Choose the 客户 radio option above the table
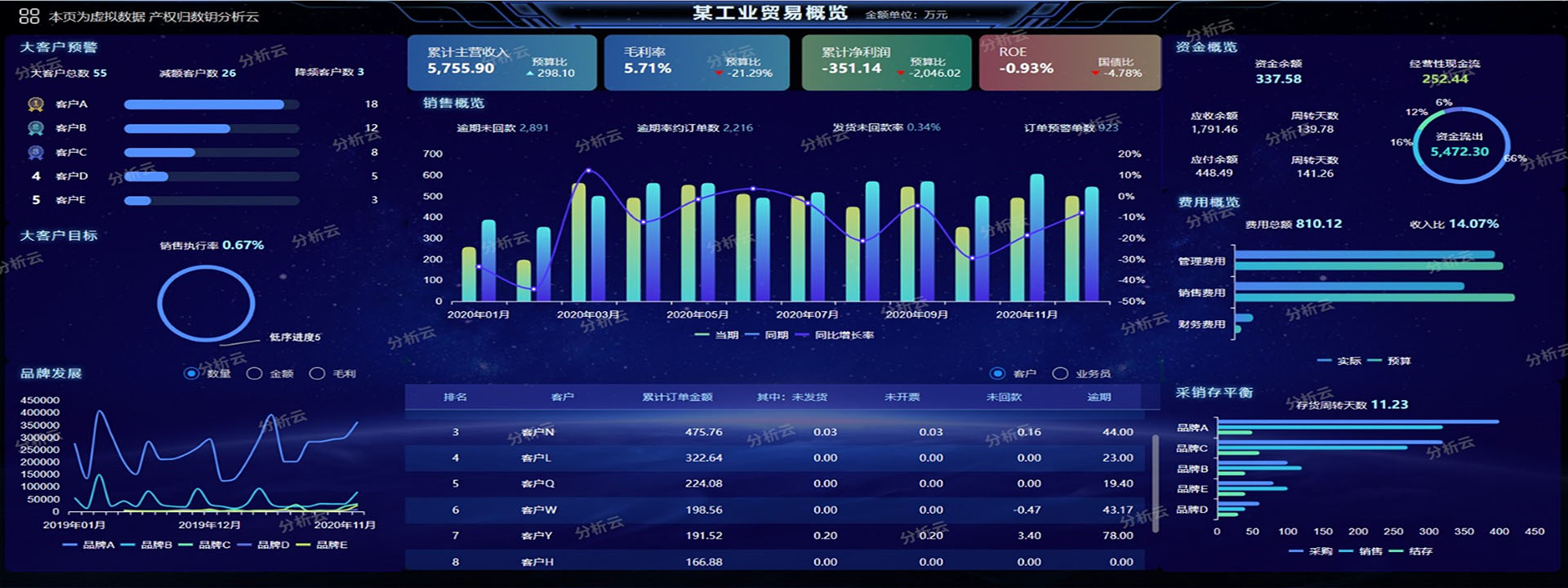 997,373
